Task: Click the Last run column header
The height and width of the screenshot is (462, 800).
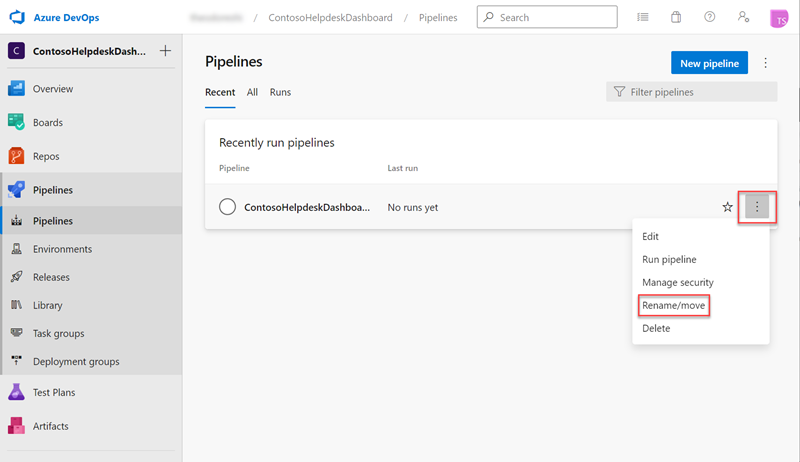Action: 403,168
